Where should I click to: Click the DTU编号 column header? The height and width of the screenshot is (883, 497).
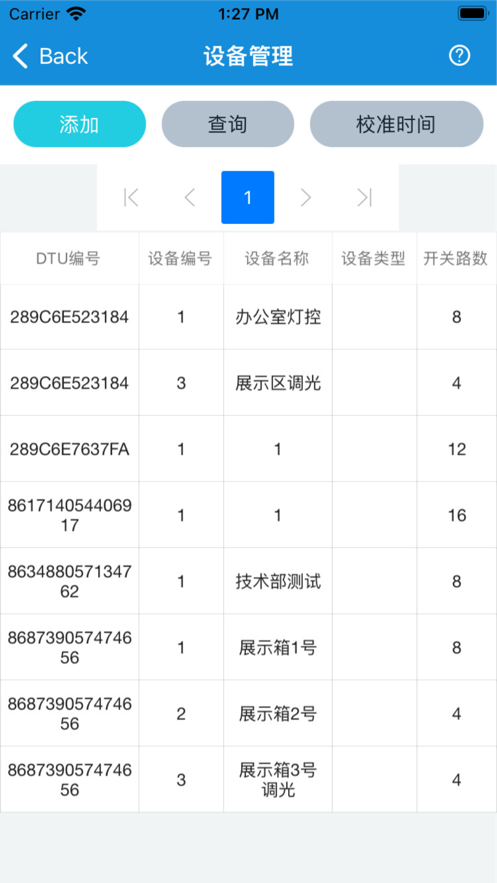[69, 258]
